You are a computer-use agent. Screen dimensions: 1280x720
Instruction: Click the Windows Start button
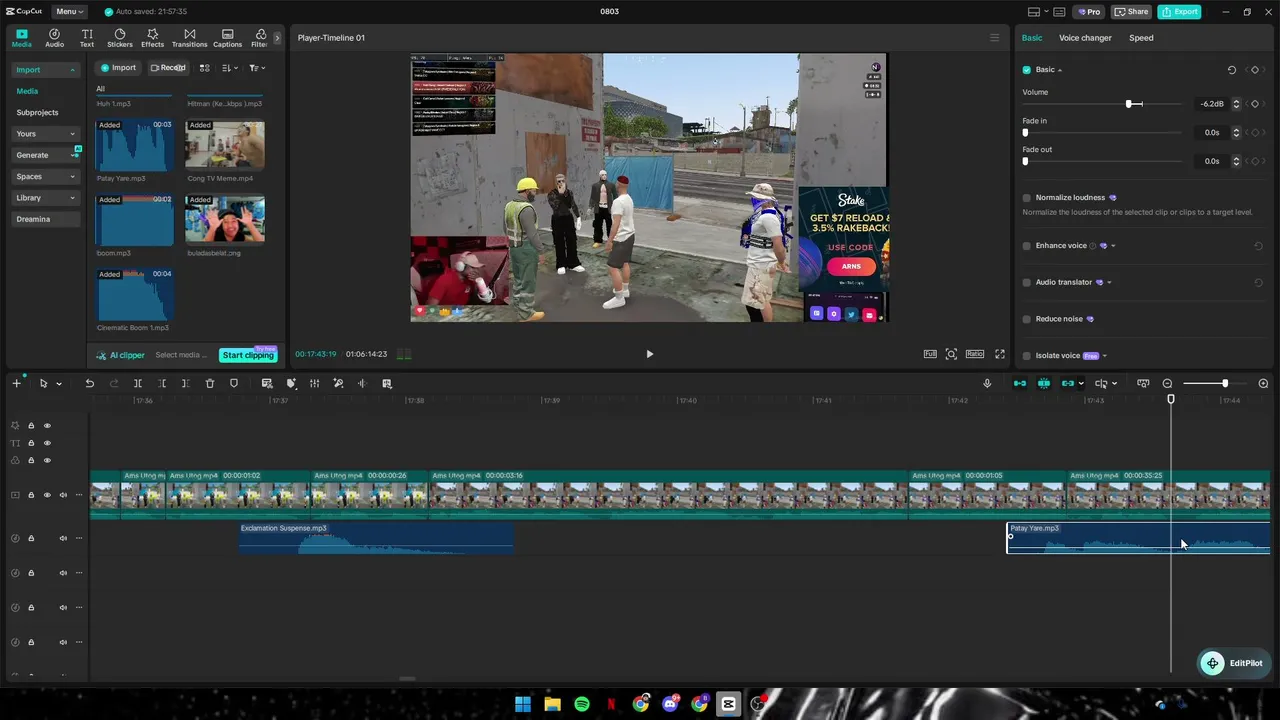tap(523, 704)
